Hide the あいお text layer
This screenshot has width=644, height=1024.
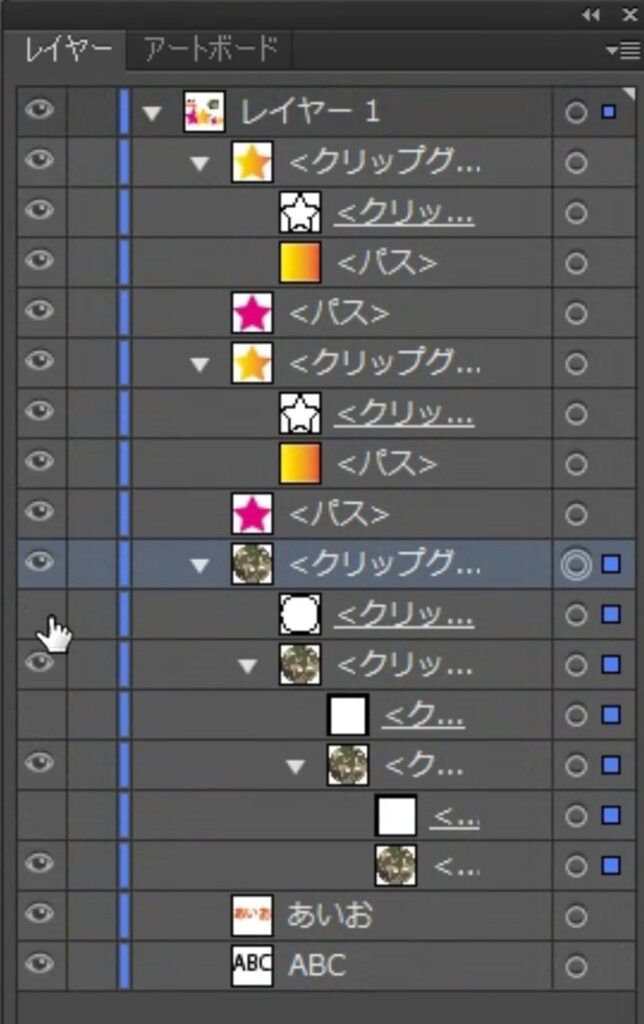pyautogui.click(x=39, y=914)
